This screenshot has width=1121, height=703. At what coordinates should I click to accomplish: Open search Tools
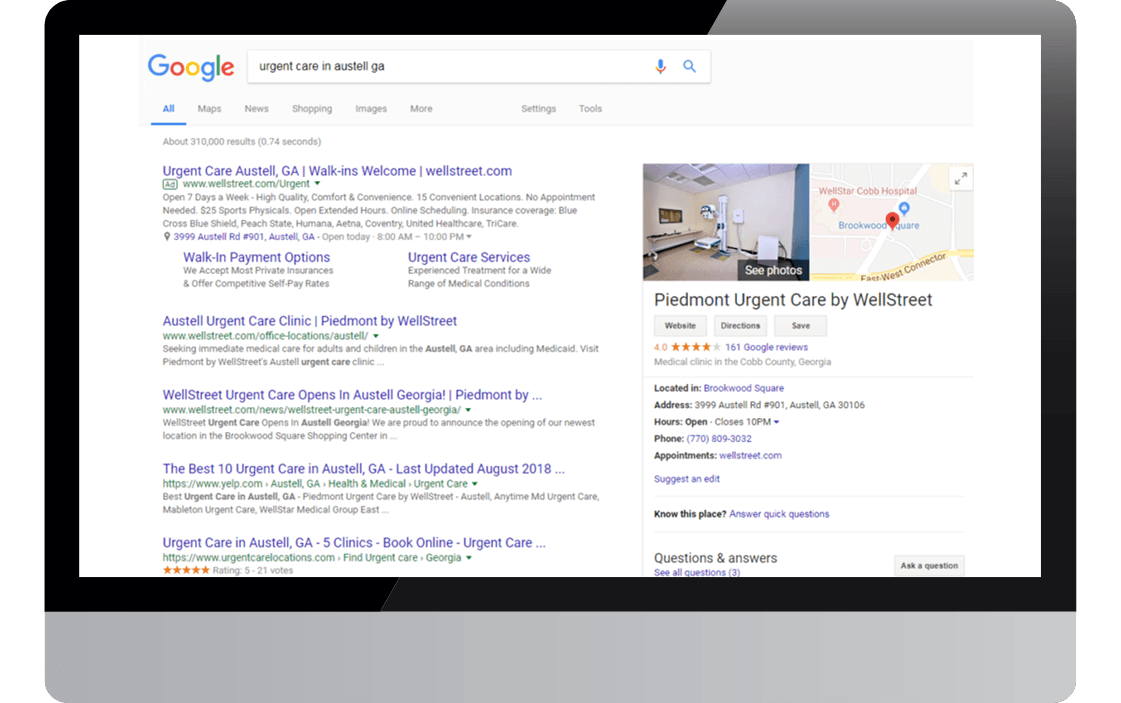(x=591, y=109)
